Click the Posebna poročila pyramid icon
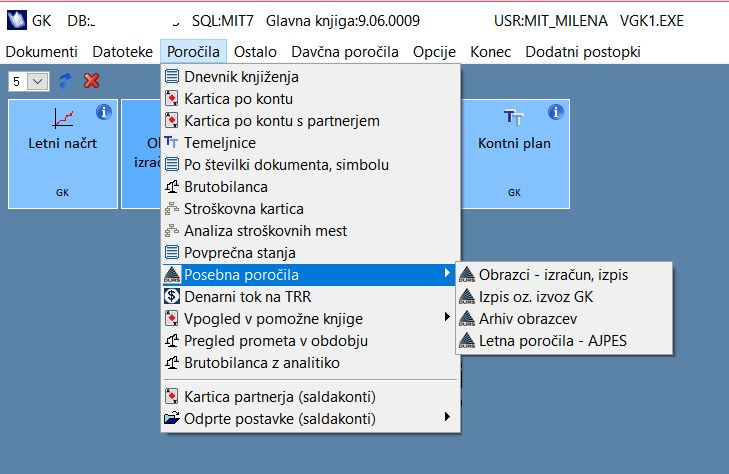The height and width of the screenshot is (474, 729). [172, 274]
